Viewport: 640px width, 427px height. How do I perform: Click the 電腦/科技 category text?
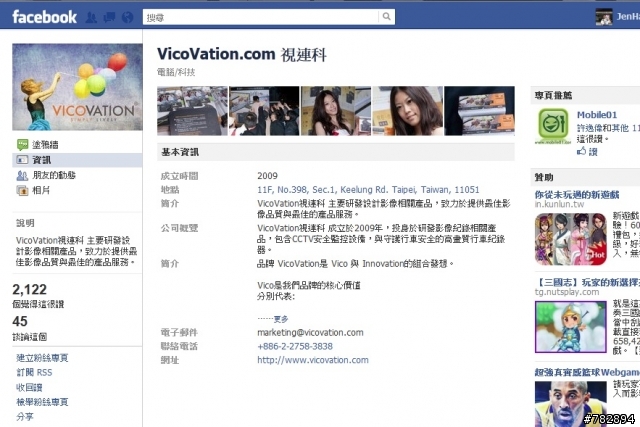(x=176, y=72)
